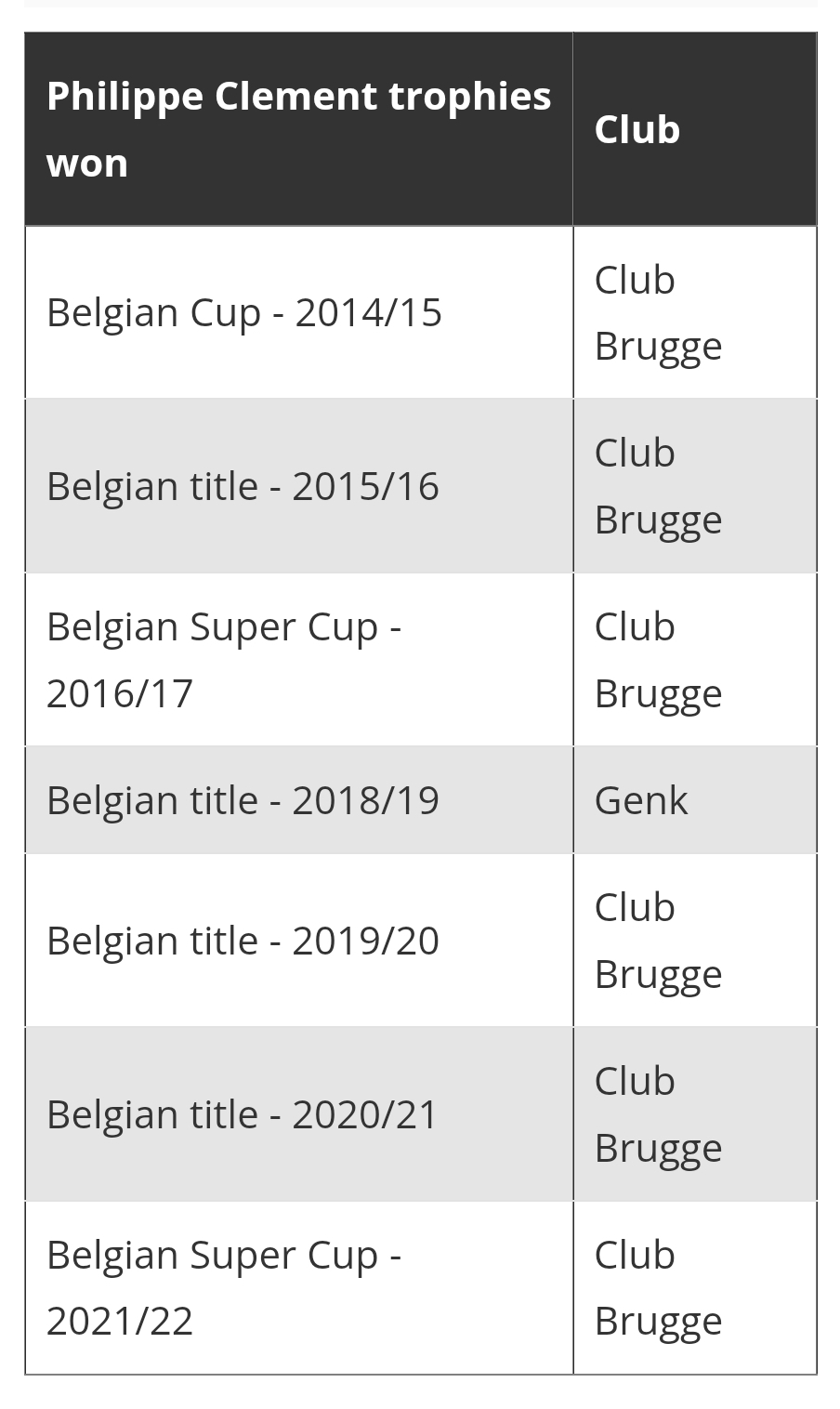Select the 'Belgian title - 2015/16' cell
This screenshot has height=1409, width=840.
298,486
